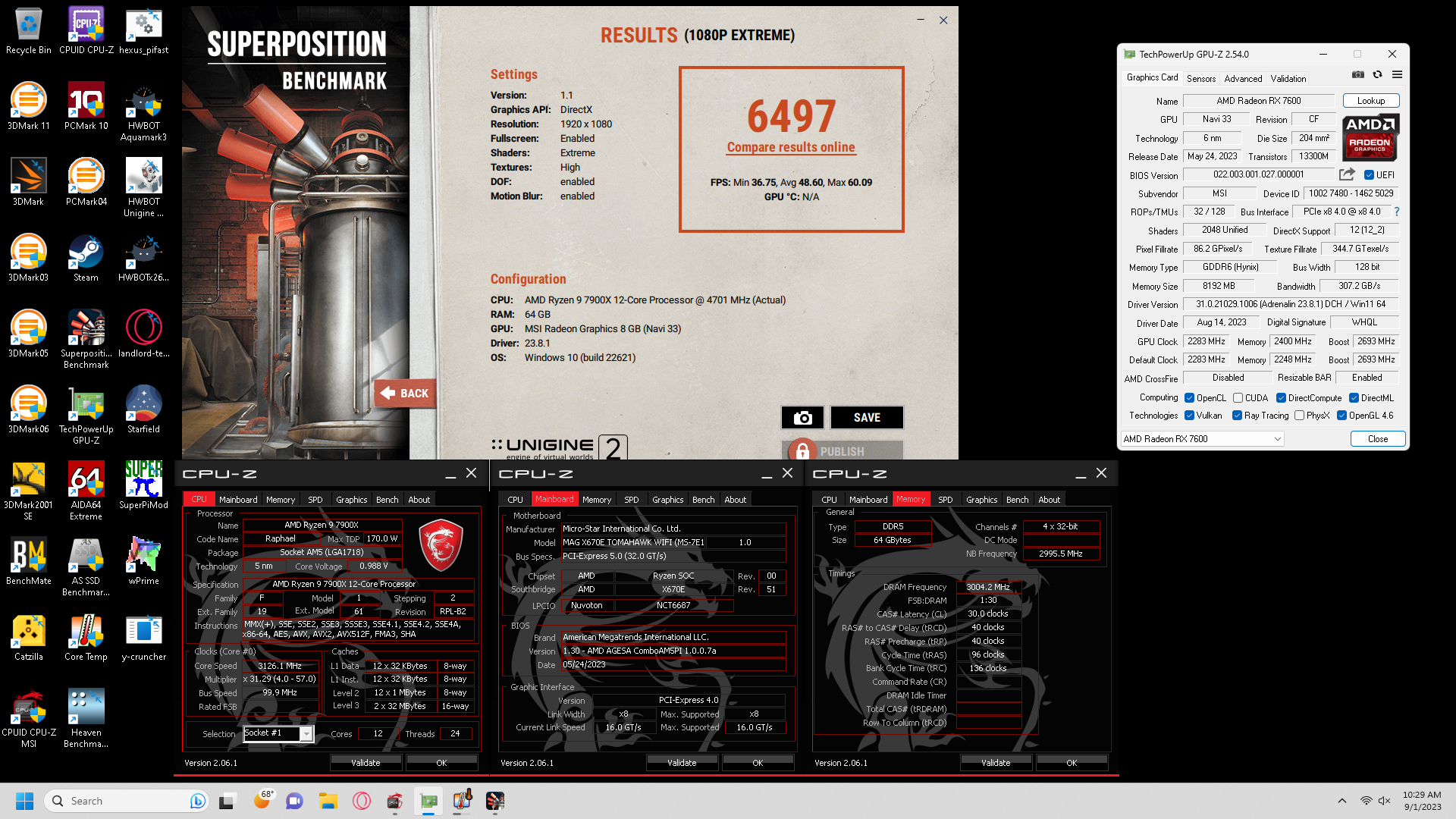Open hexus_pifast desktop shortcut

coord(143,32)
